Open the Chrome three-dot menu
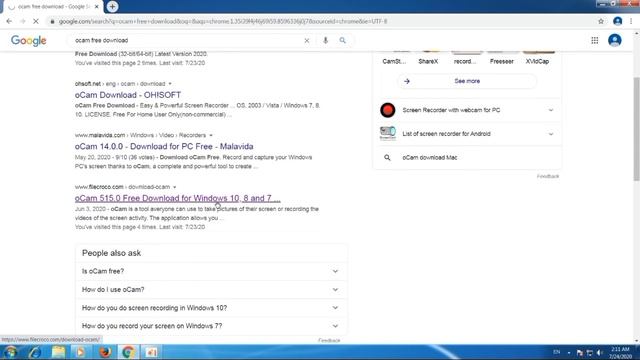Image resolution: width=640 pixels, height=360 pixels. (631, 21)
